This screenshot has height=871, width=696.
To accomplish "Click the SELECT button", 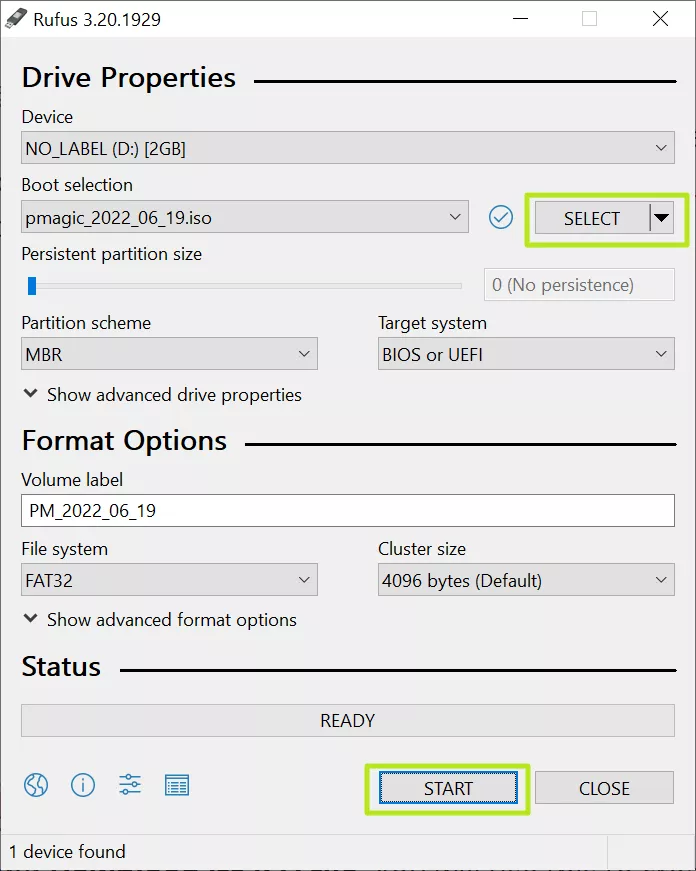I will [592, 218].
